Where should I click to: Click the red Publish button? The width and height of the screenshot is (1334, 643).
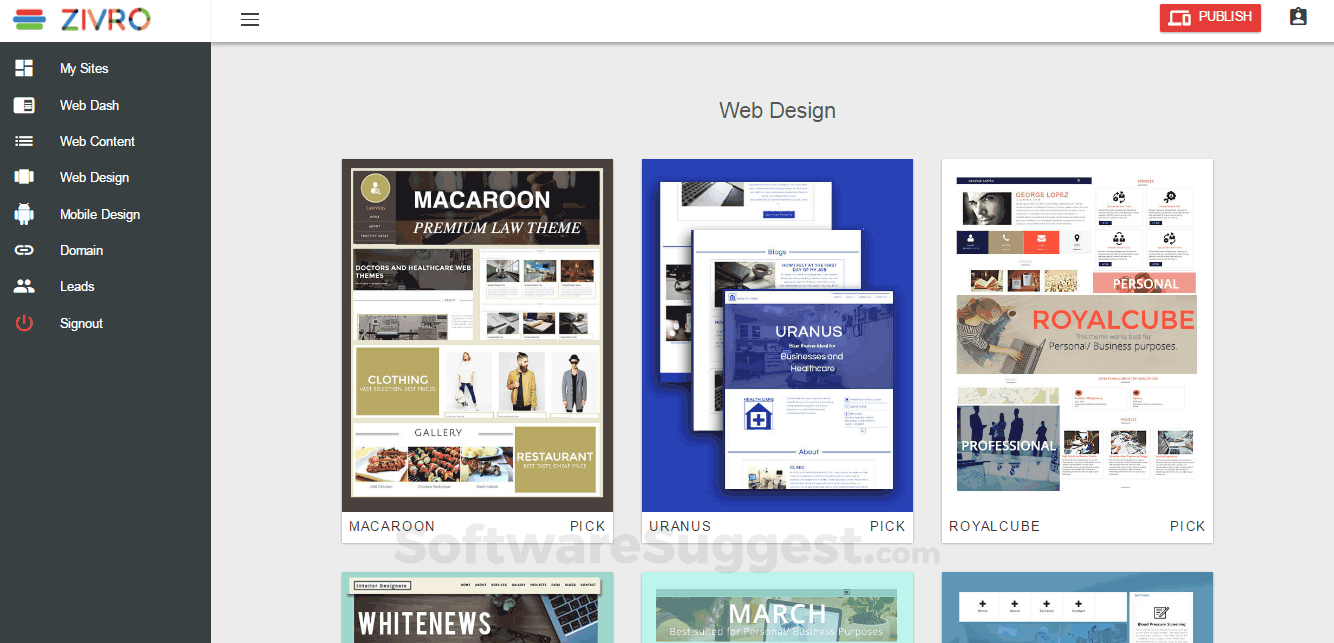[1210, 17]
